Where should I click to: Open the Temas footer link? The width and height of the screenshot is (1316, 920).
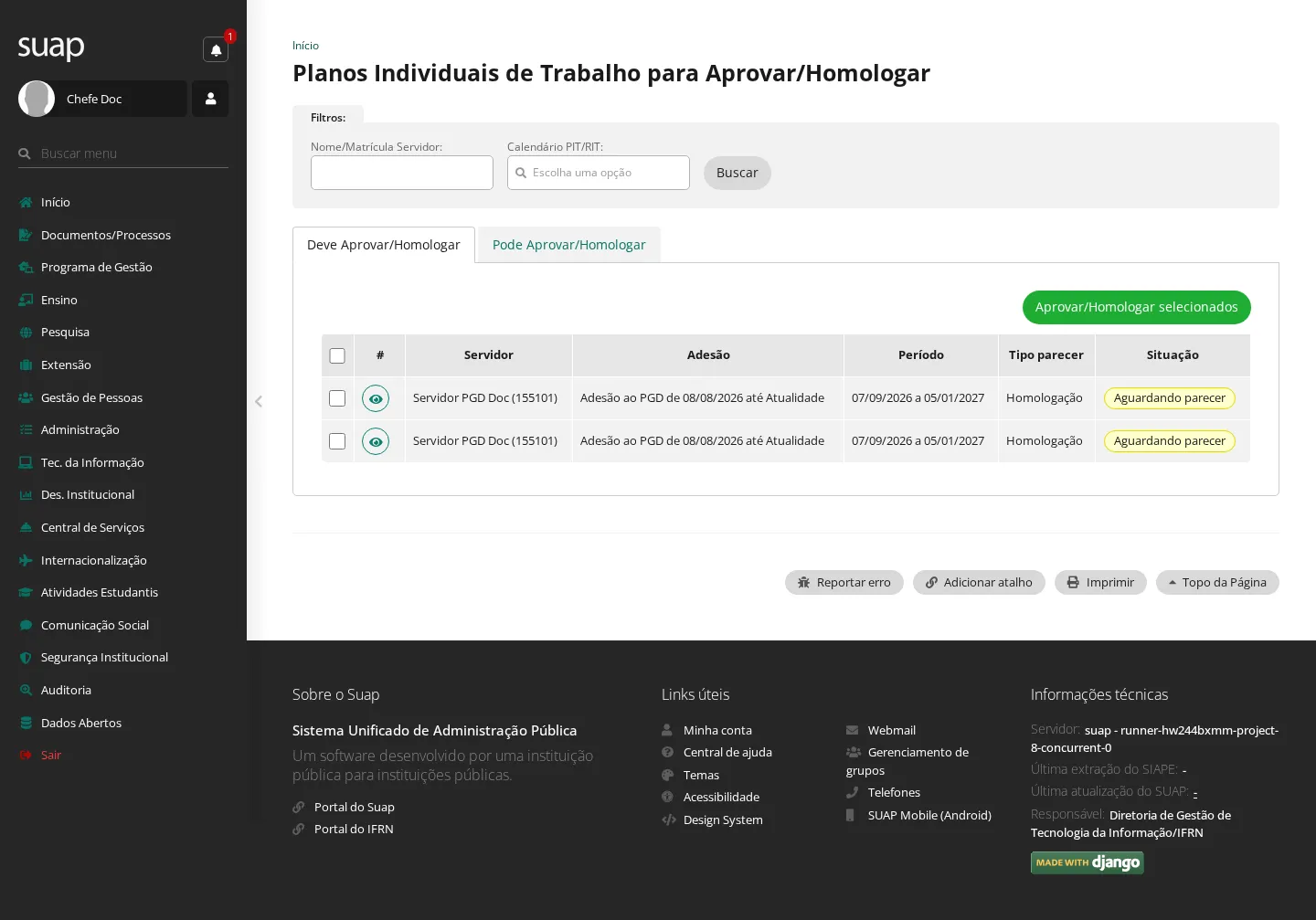701,775
